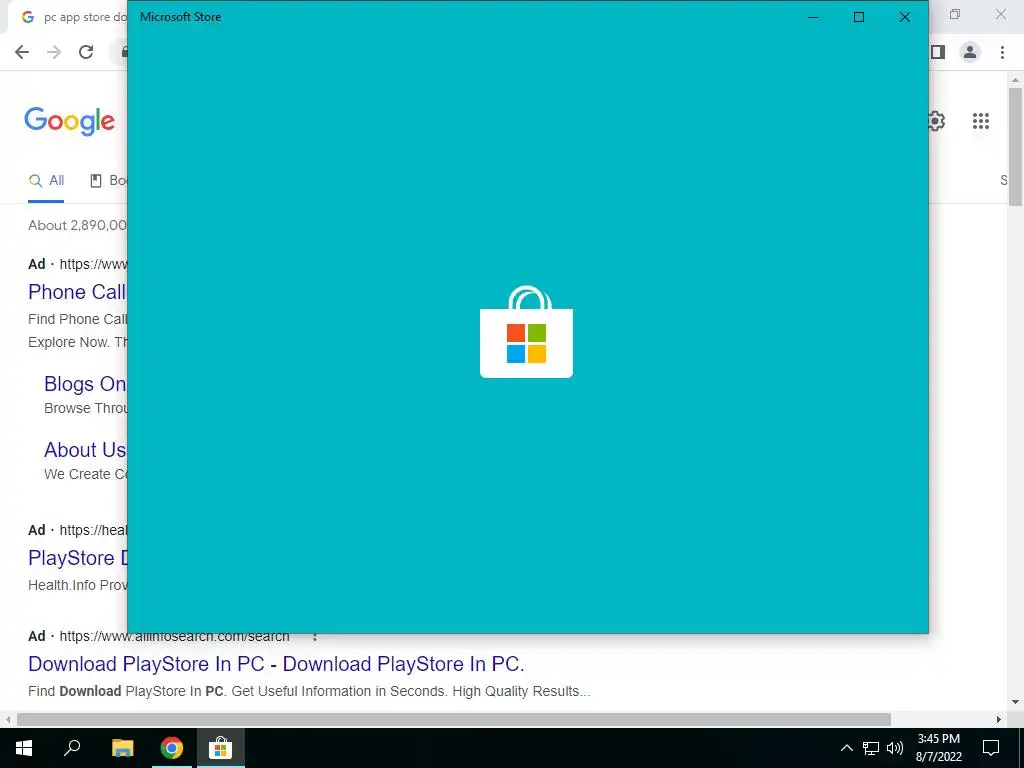Screen dimensions: 1024x768
Task: Go forward in the Chrome window
Action: click(54, 52)
